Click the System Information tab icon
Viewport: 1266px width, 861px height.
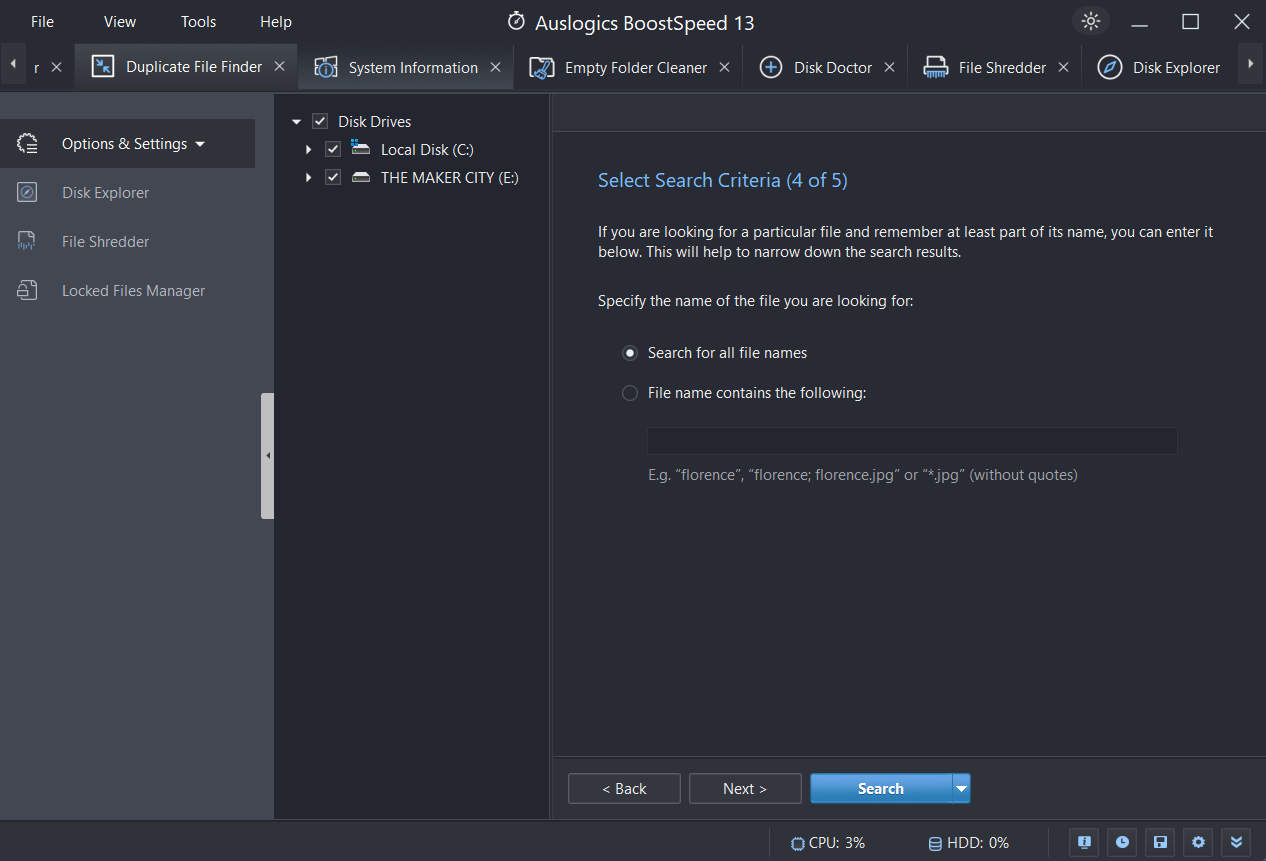coord(326,68)
